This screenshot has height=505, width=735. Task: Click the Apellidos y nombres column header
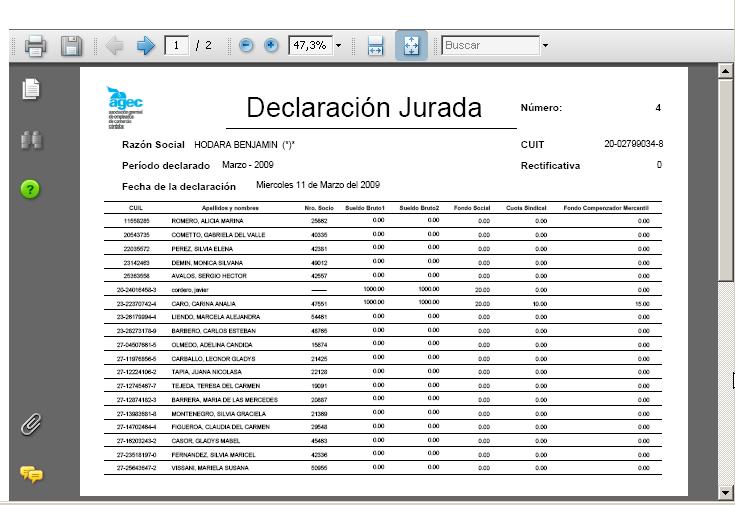click(230, 208)
